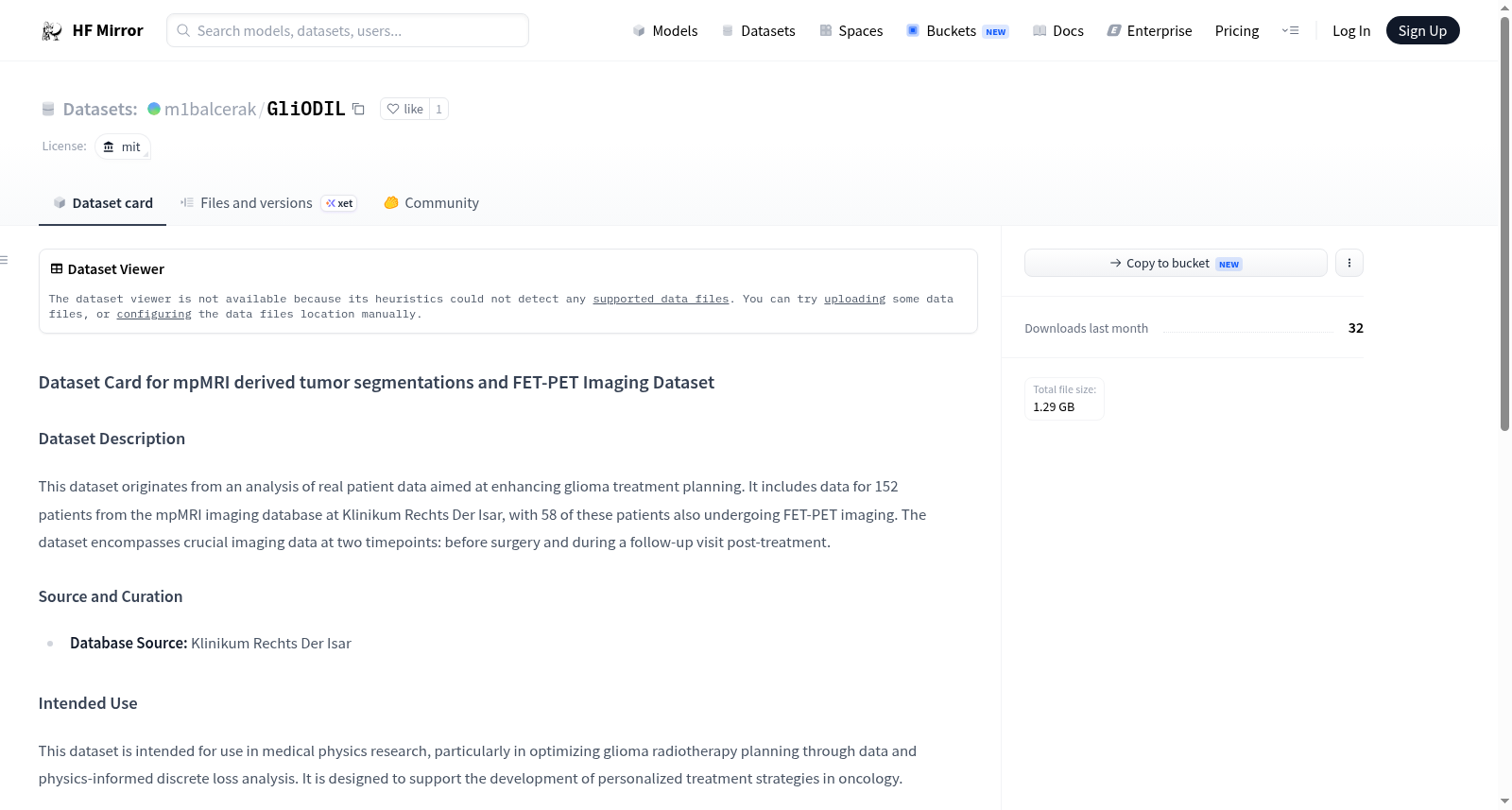Open the three-dot options menu beside Copy to bucket
Image resolution: width=1512 pixels, height=810 pixels.
[1349, 263]
